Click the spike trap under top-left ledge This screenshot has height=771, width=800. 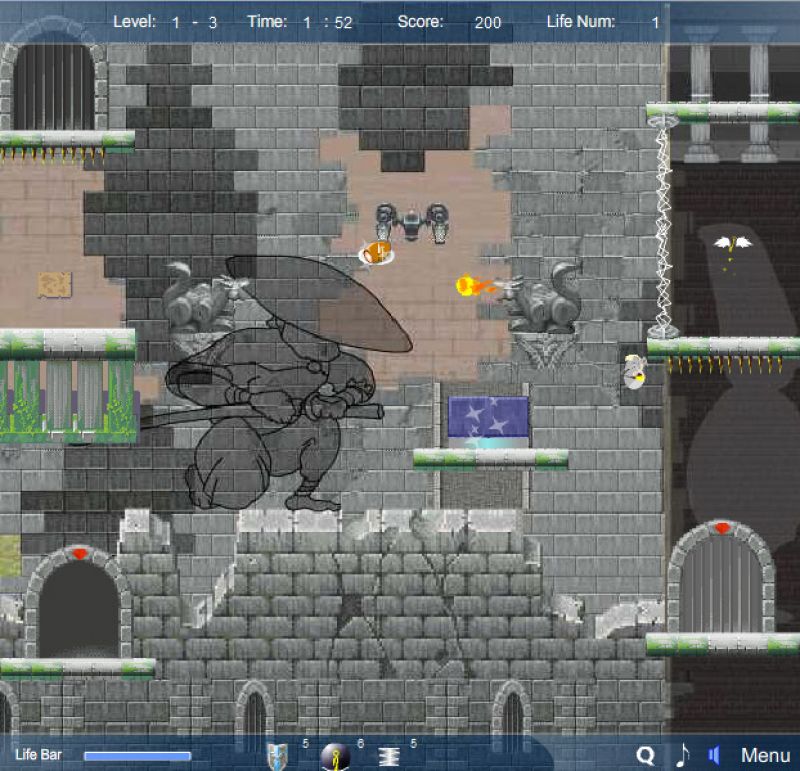tap(52, 154)
